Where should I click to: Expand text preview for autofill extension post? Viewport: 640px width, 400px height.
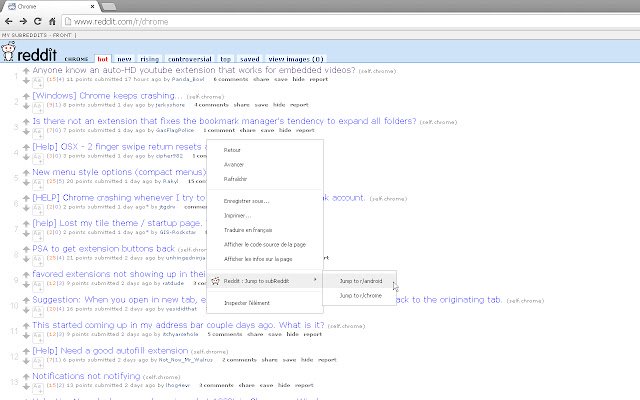click(x=38, y=362)
